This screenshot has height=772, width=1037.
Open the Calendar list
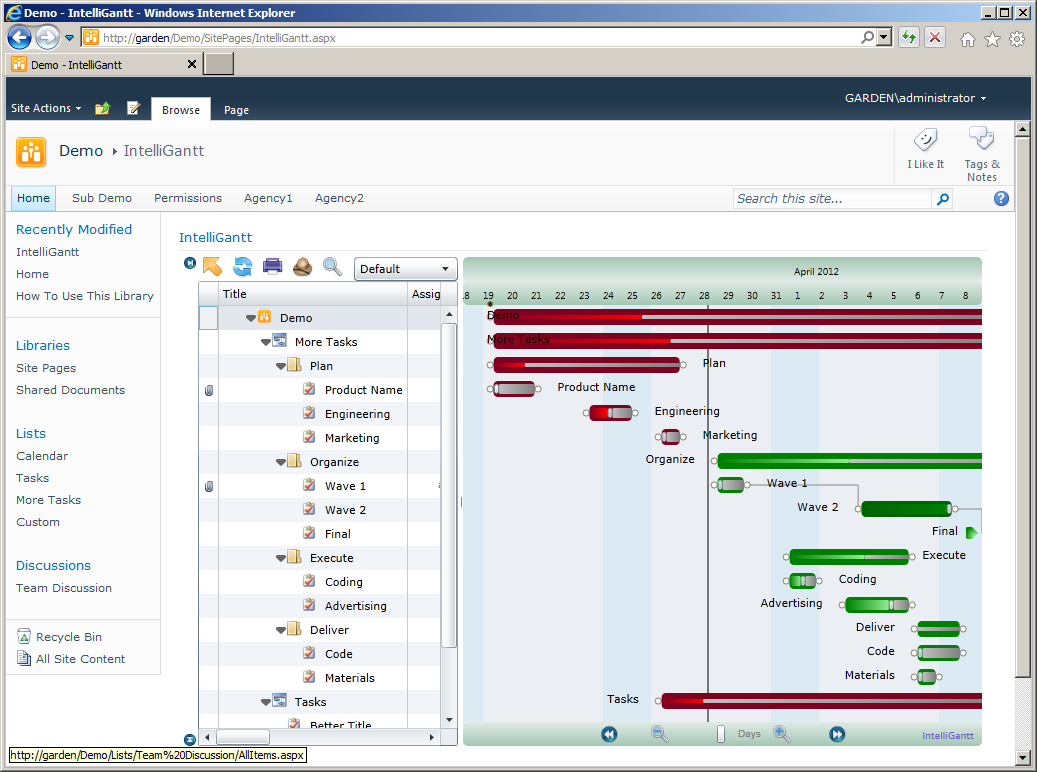click(x=42, y=456)
